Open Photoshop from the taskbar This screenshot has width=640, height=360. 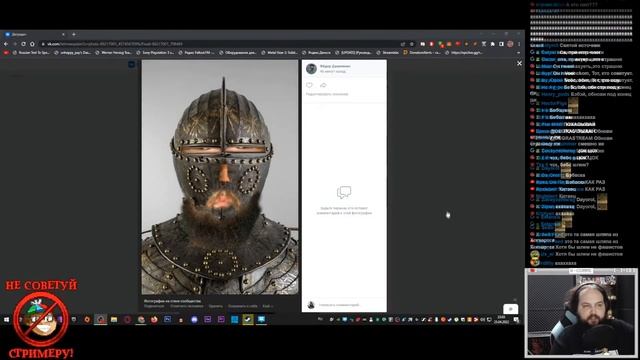(167, 319)
